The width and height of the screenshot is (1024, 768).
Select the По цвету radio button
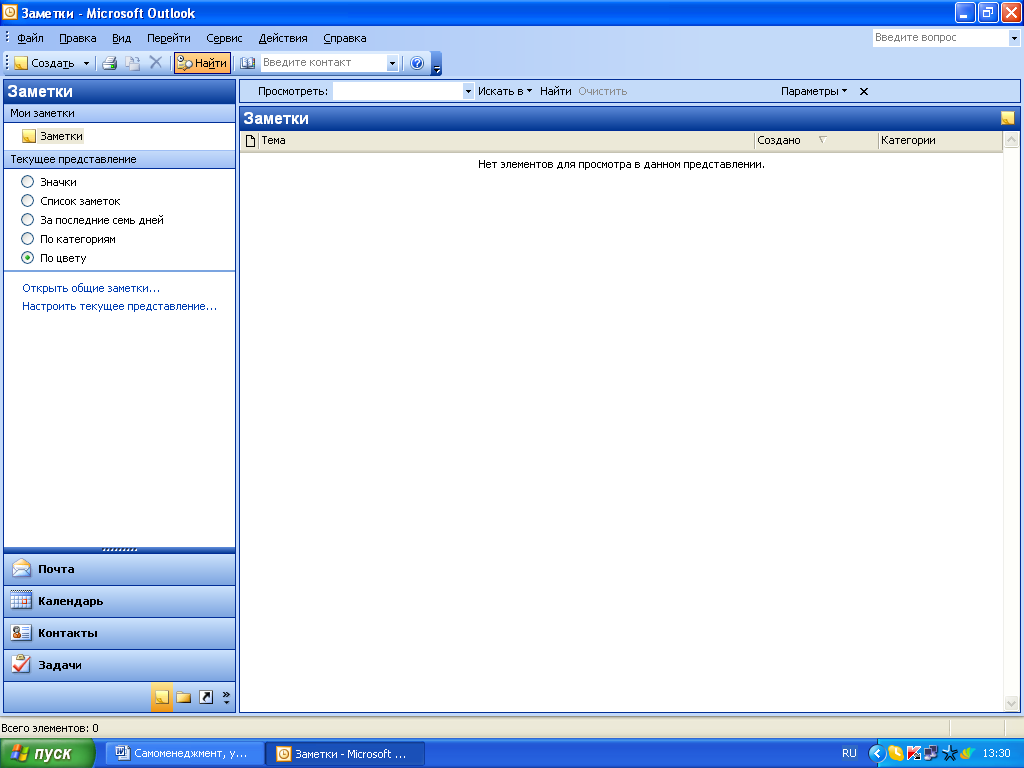(x=27, y=257)
